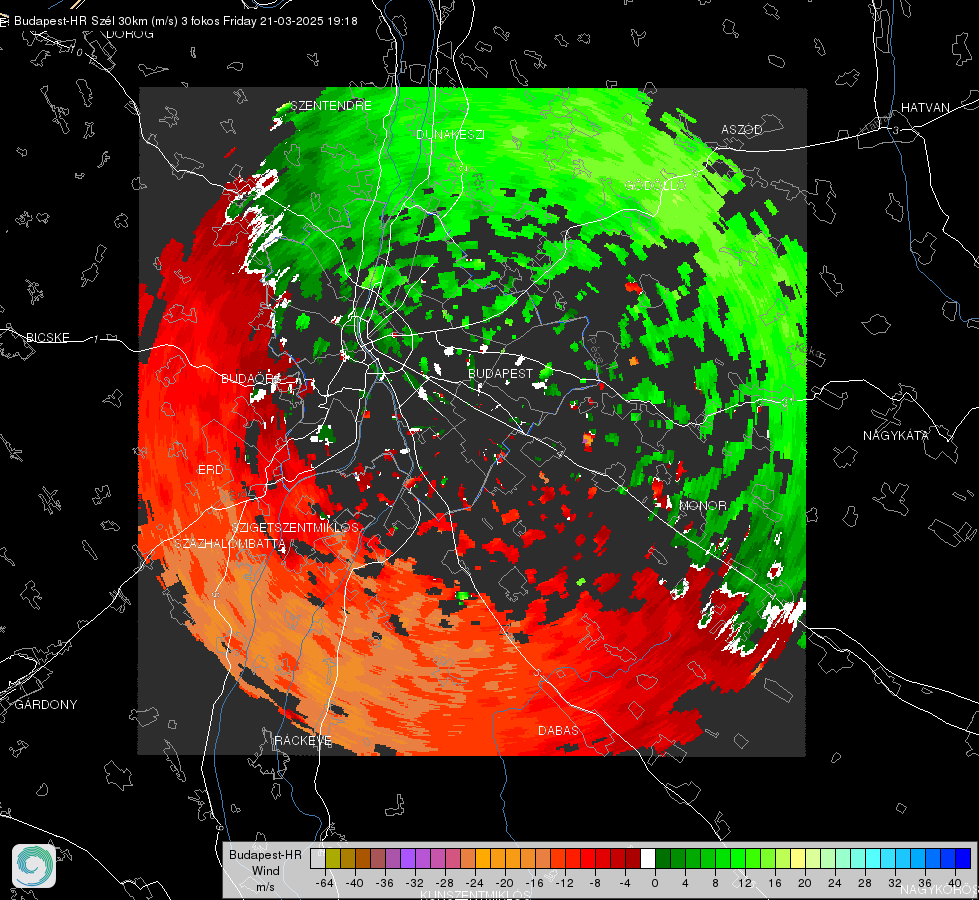Select the darkest blue rightmost legend swatch
Viewport: 979px width, 900px height.
click(963, 858)
